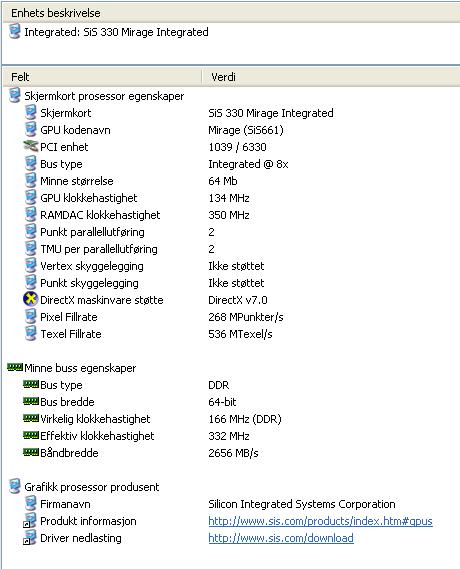The height and width of the screenshot is (569, 460).
Task: Click the value 'Mirage (SiS661)'
Action: point(246,130)
